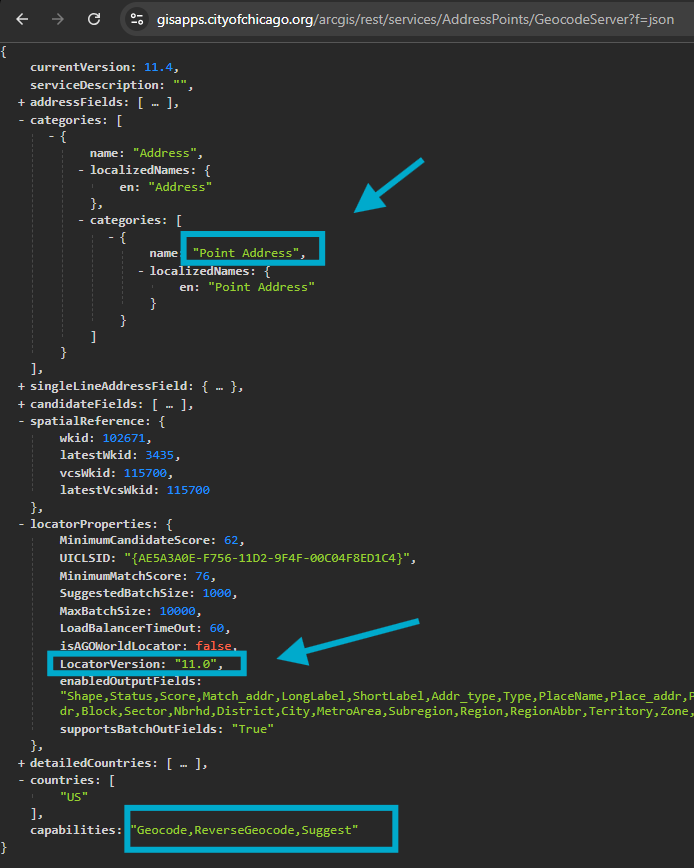Expand the addressFields array
The image size is (694, 868).
click(x=21, y=102)
